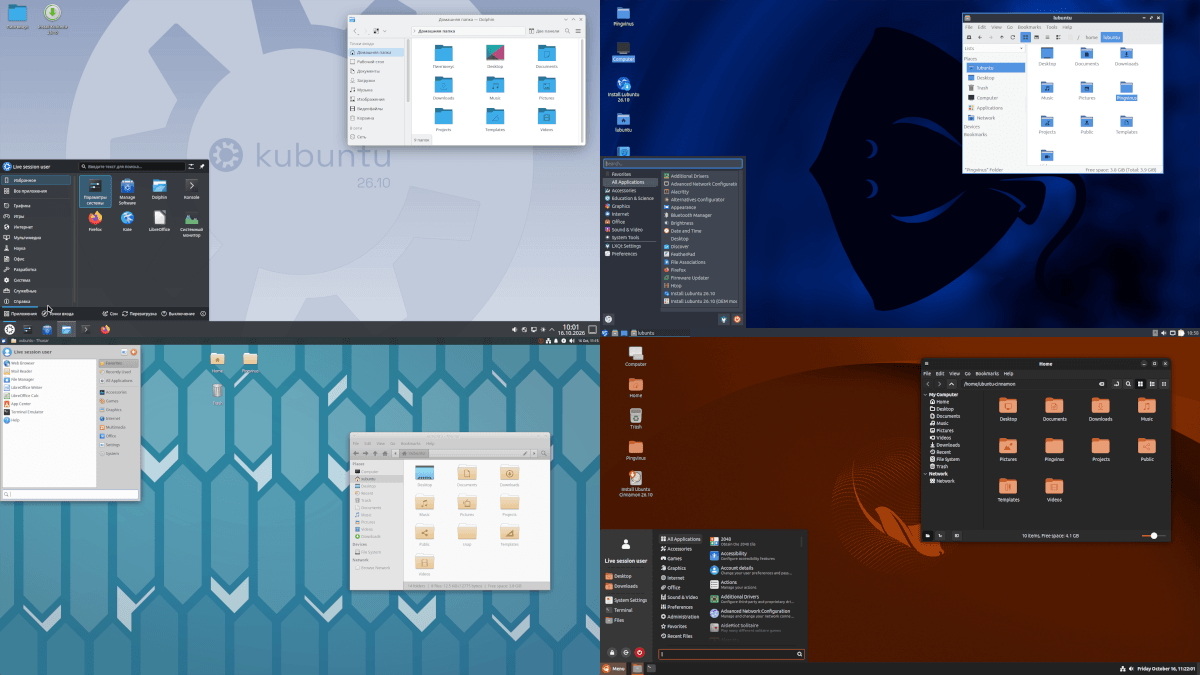Click Cinnamon menu application list scrollbar
This screenshot has height=675, width=1200.
802,541
